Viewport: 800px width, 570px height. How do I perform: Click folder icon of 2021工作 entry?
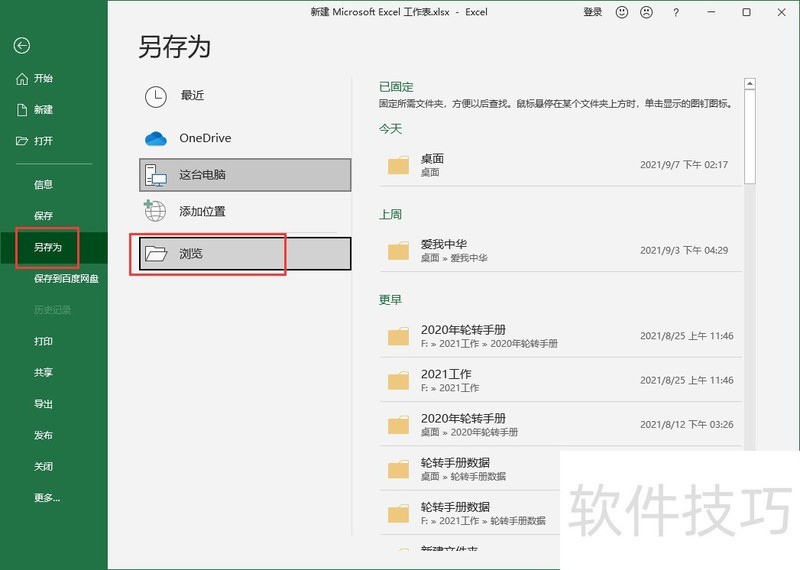point(398,381)
